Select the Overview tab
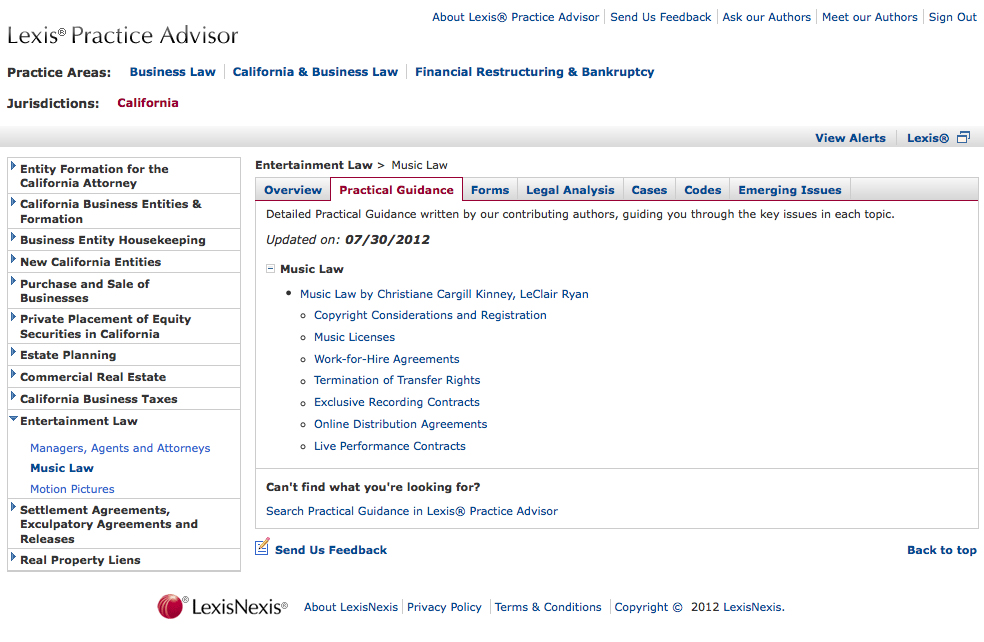This screenshot has width=984, height=642. click(292, 189)
